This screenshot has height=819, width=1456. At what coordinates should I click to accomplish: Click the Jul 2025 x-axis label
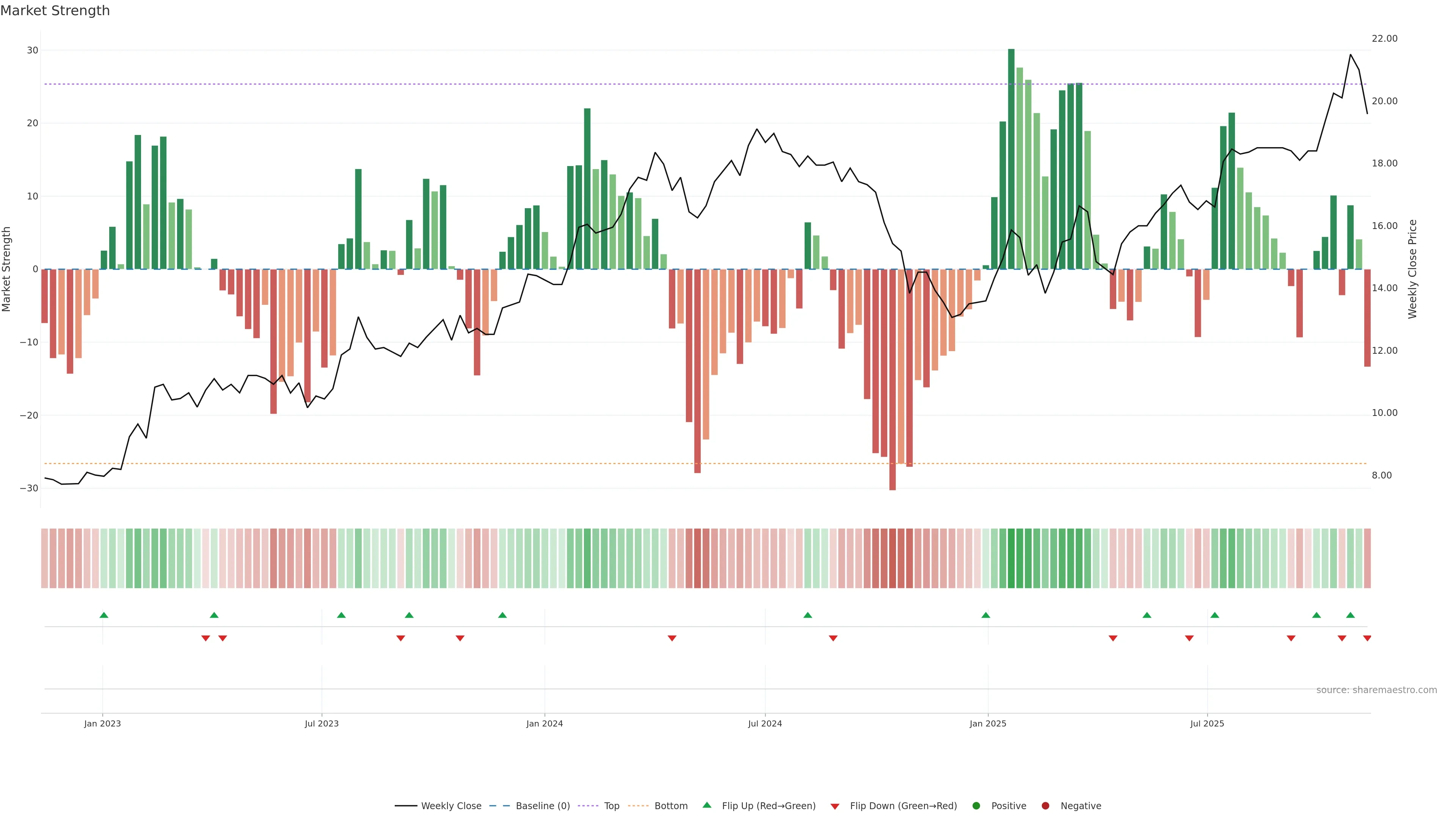(1207, 723)
